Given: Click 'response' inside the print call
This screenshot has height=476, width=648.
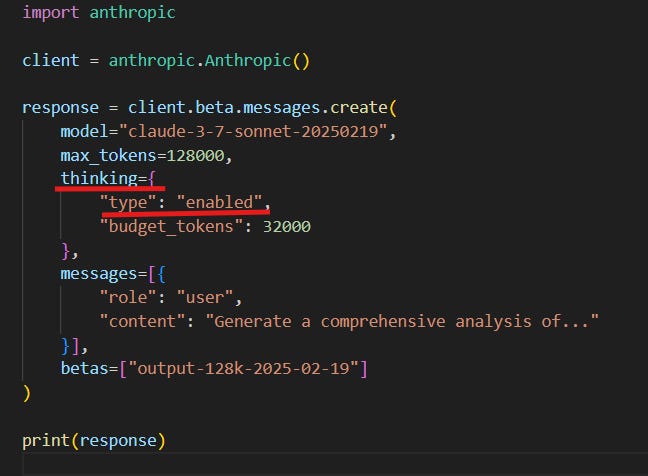Looking at the screenshot, I should (118, 441).
